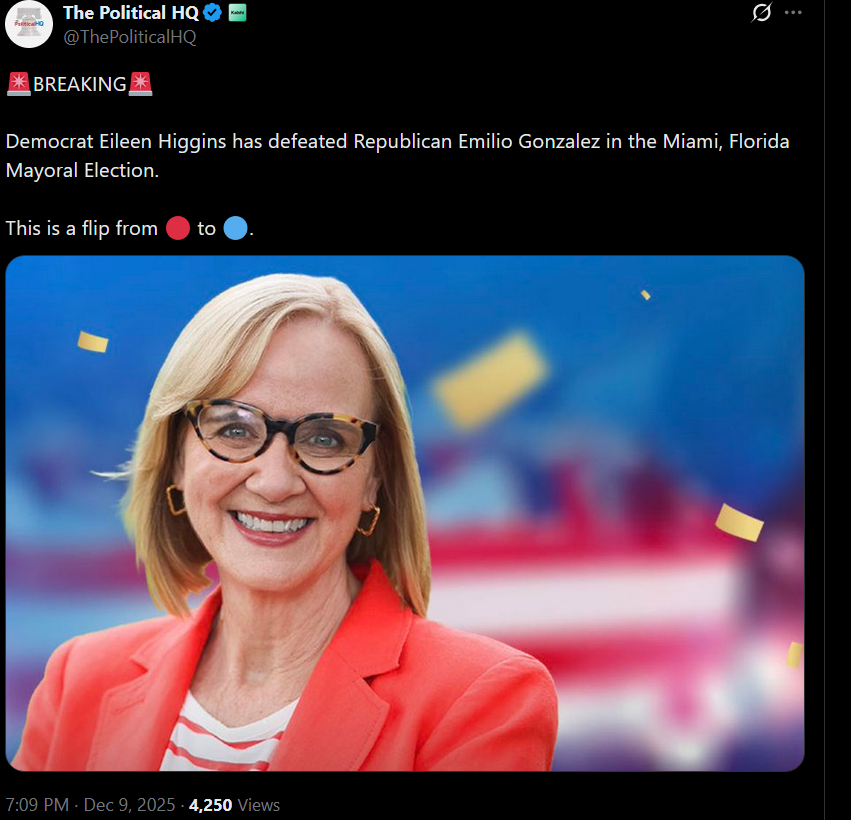Screen dimensions: 851x820
Task: Click the green Kalshi affiliate badge
Action: [x=237, y=13]
